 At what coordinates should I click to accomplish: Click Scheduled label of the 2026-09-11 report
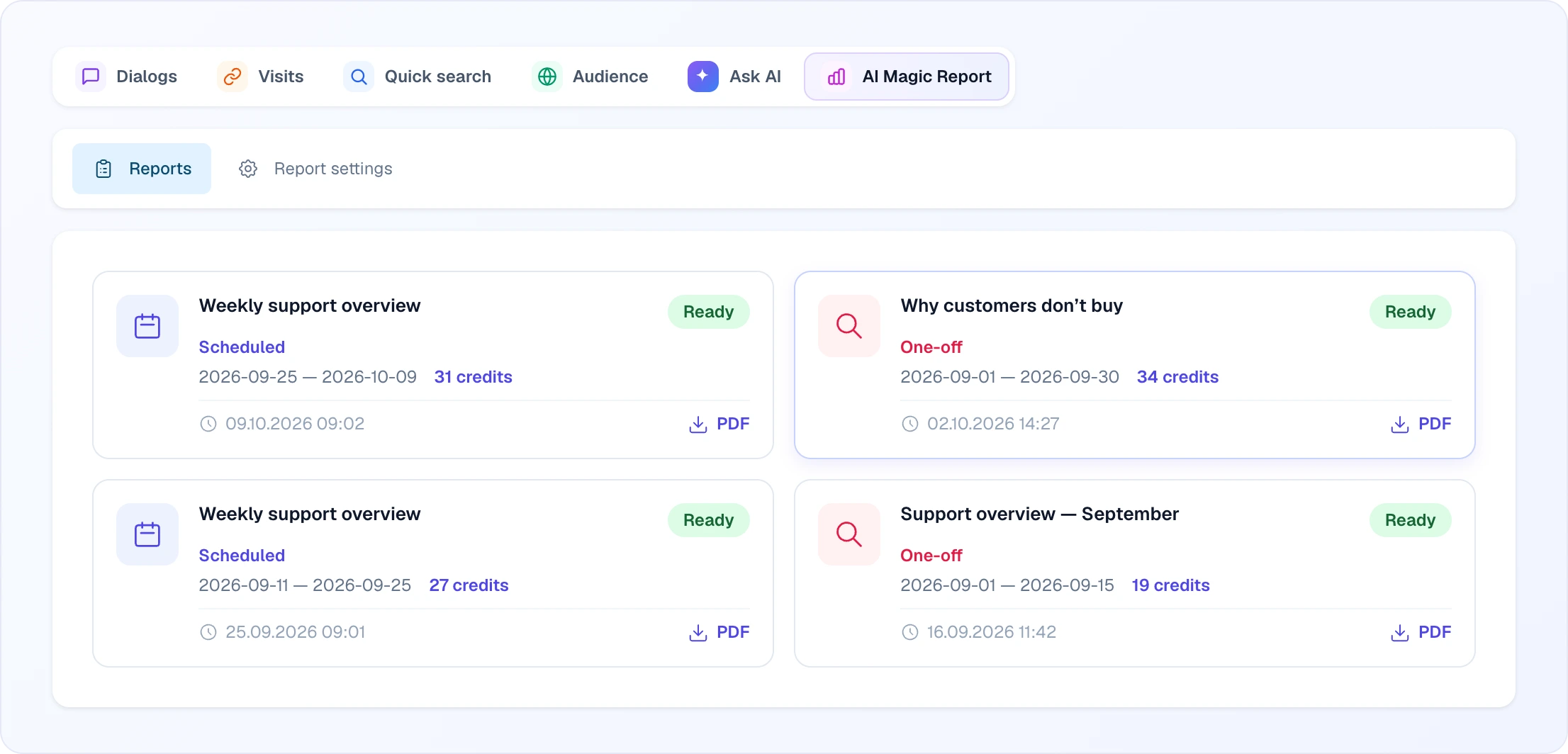point(242,556)
